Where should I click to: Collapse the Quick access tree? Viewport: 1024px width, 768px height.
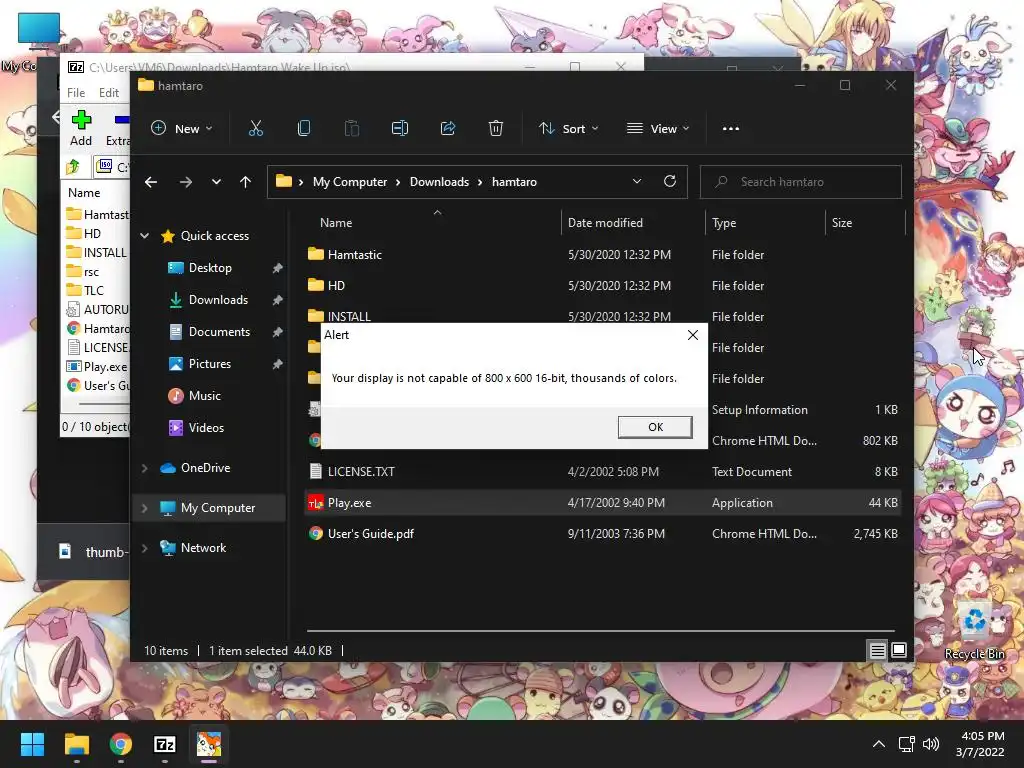pyautogui.click(x=145, y=236)
